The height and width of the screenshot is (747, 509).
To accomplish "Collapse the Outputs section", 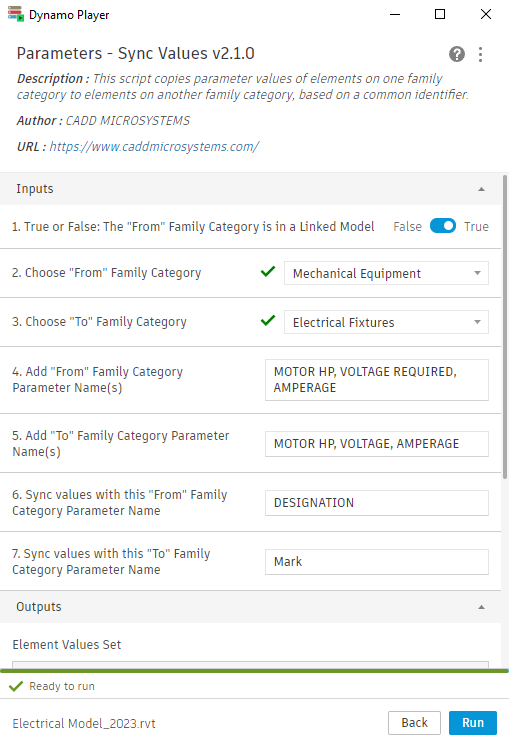I will coord(481,607).
